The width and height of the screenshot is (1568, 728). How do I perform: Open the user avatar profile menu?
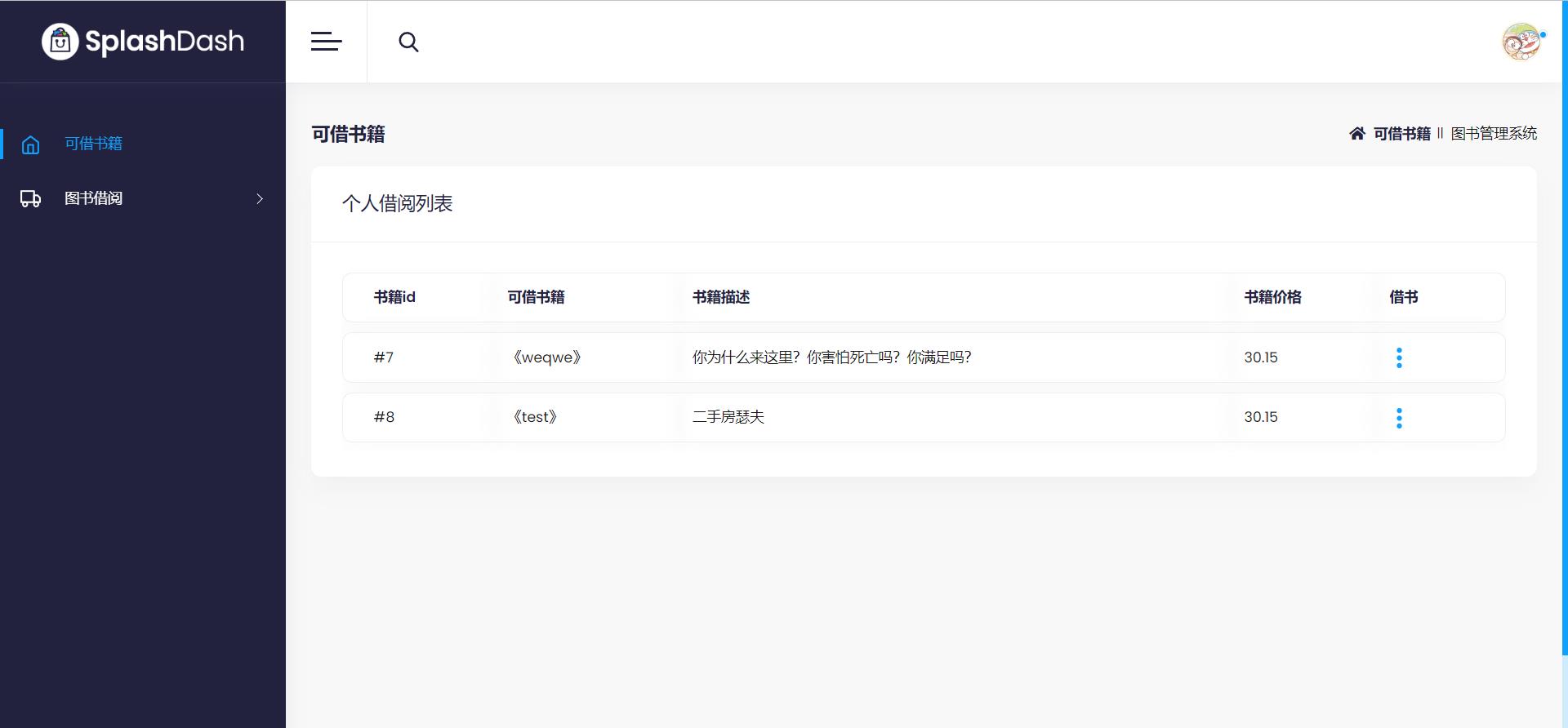(1521, 42)
